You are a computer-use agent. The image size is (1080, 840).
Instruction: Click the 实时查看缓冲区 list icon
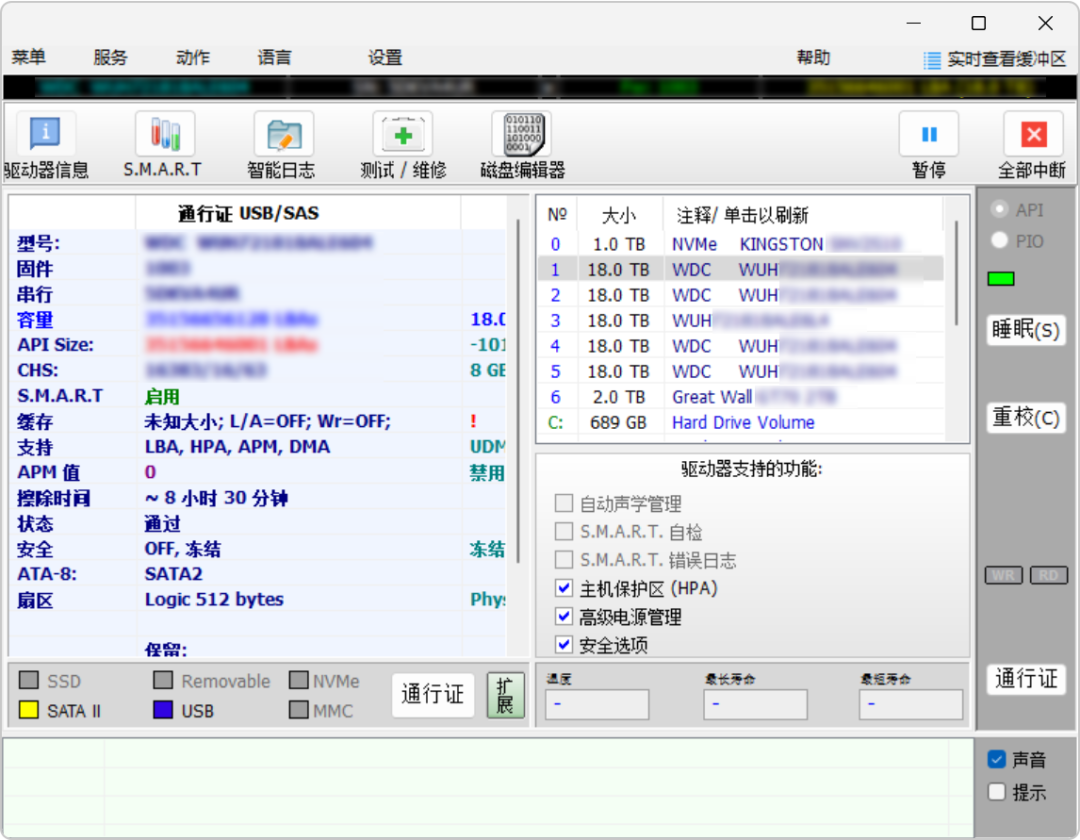[x=932, y=61]
